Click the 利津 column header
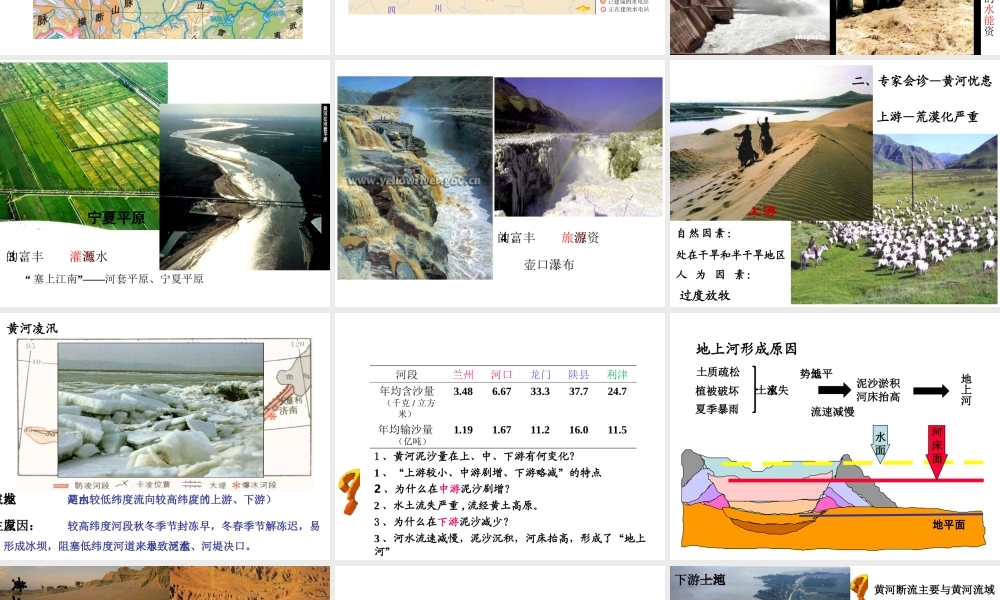Image resolution: width=1000 pixels, height=600 pixels. [x=617, y=374]
